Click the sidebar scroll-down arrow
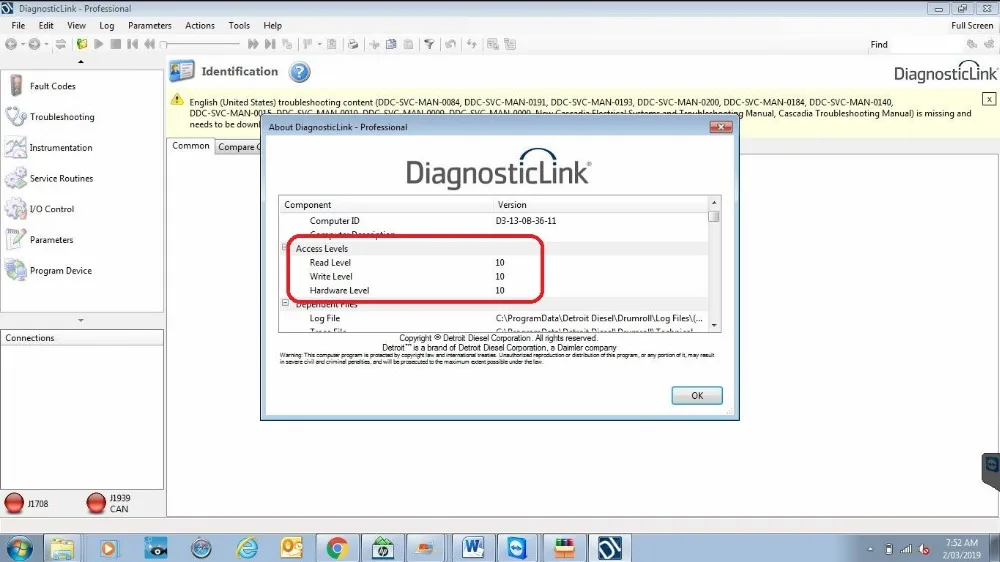Image resolution: width=1000 pixels, height=562 pixels. point(81,320)
